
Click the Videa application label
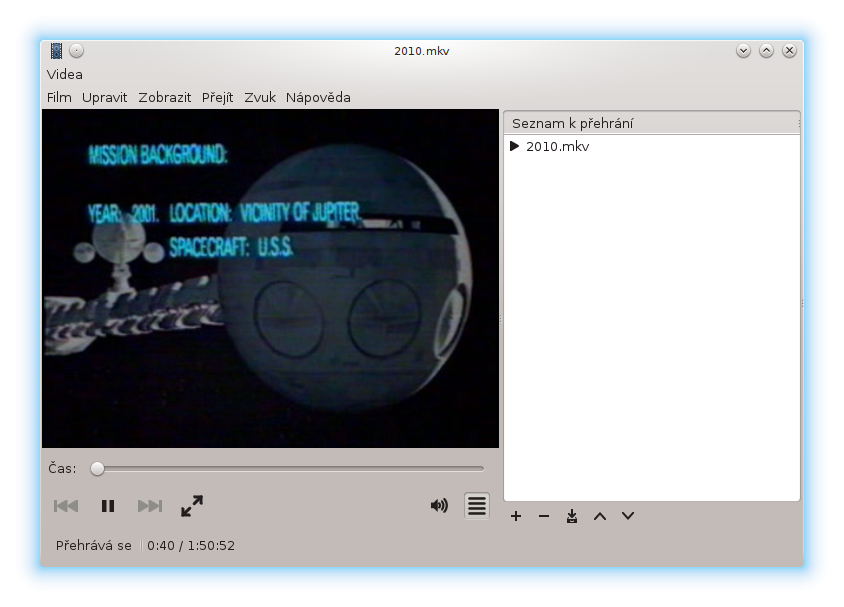[x=65, y=74]
